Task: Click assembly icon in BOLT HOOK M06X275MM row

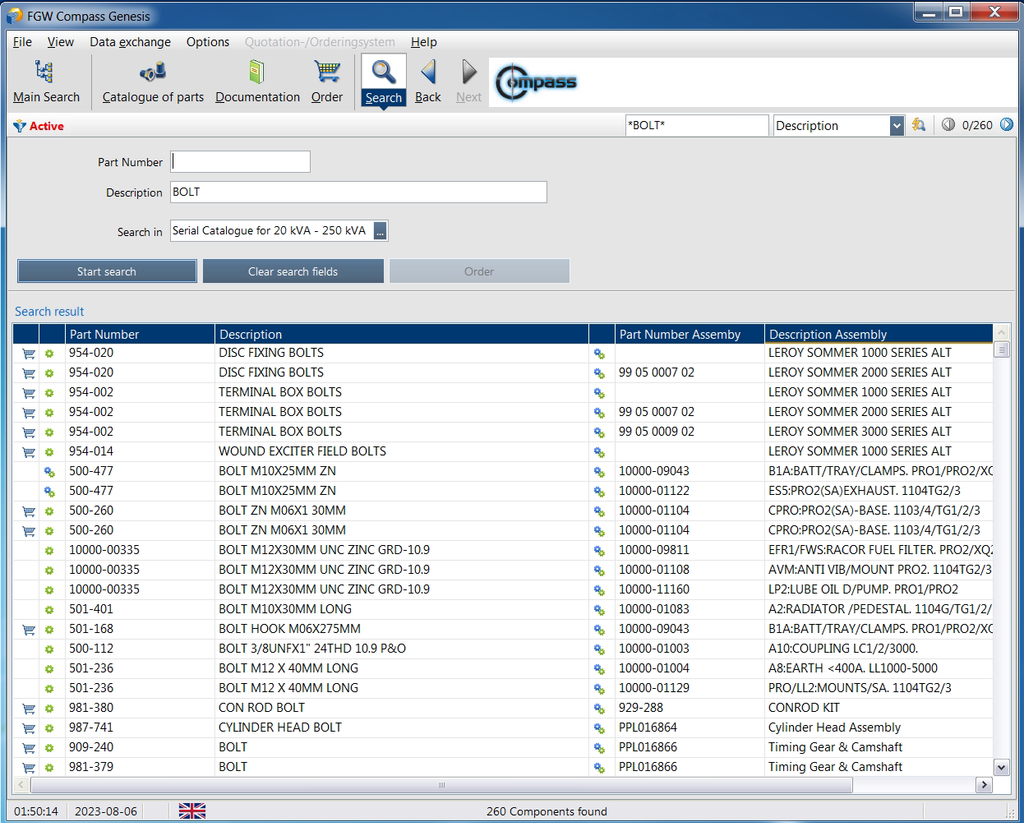Action: point(599,630)
